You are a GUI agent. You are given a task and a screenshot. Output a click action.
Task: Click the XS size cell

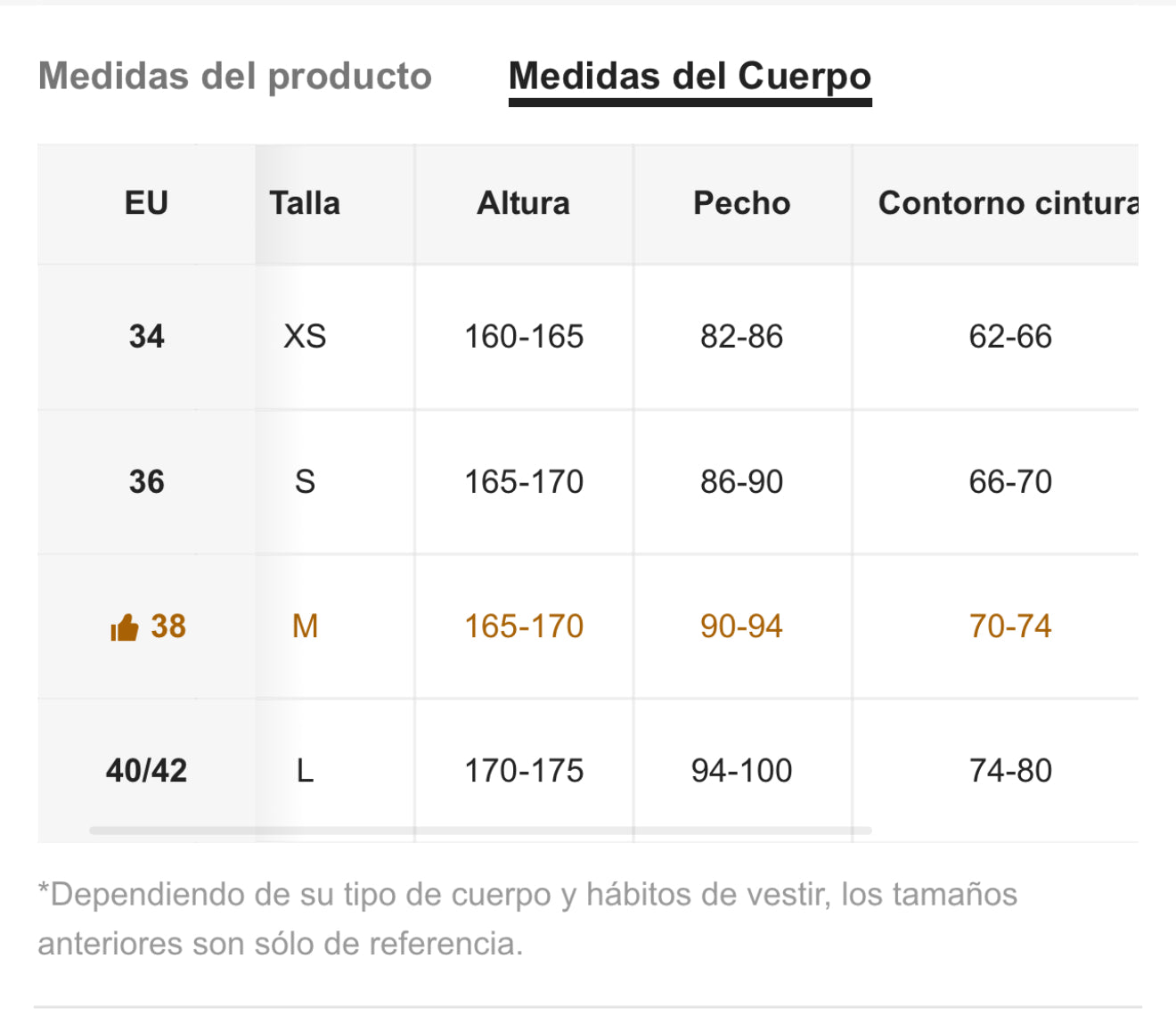click(x=305, y=337)
